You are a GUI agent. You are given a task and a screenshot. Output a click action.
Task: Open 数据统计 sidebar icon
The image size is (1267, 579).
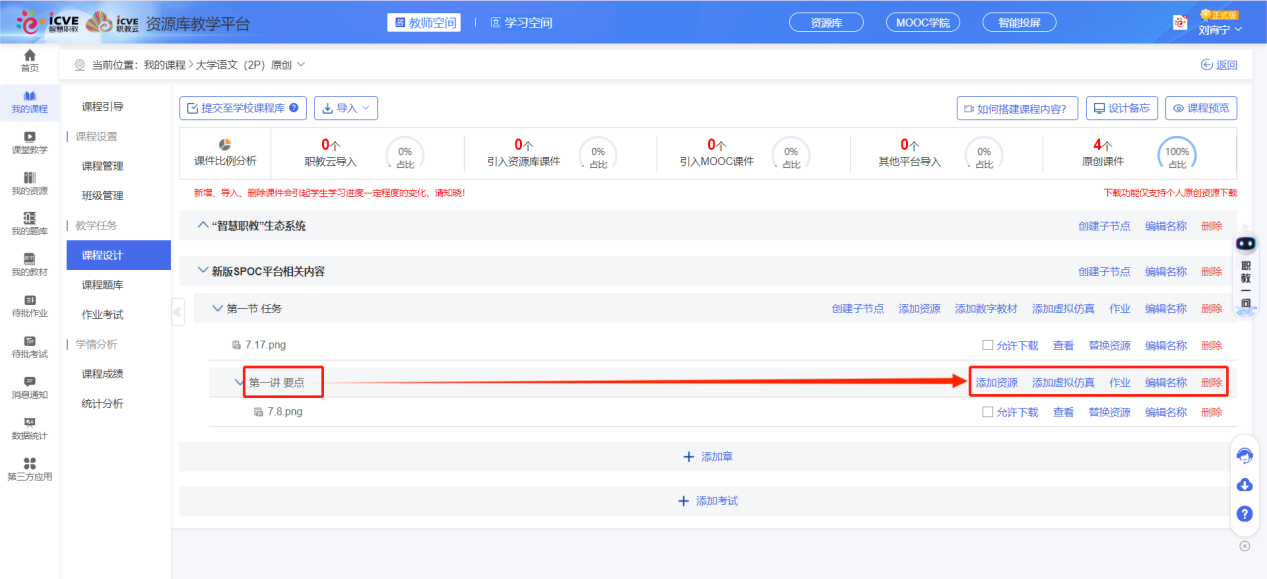click(x=30, y=428)
